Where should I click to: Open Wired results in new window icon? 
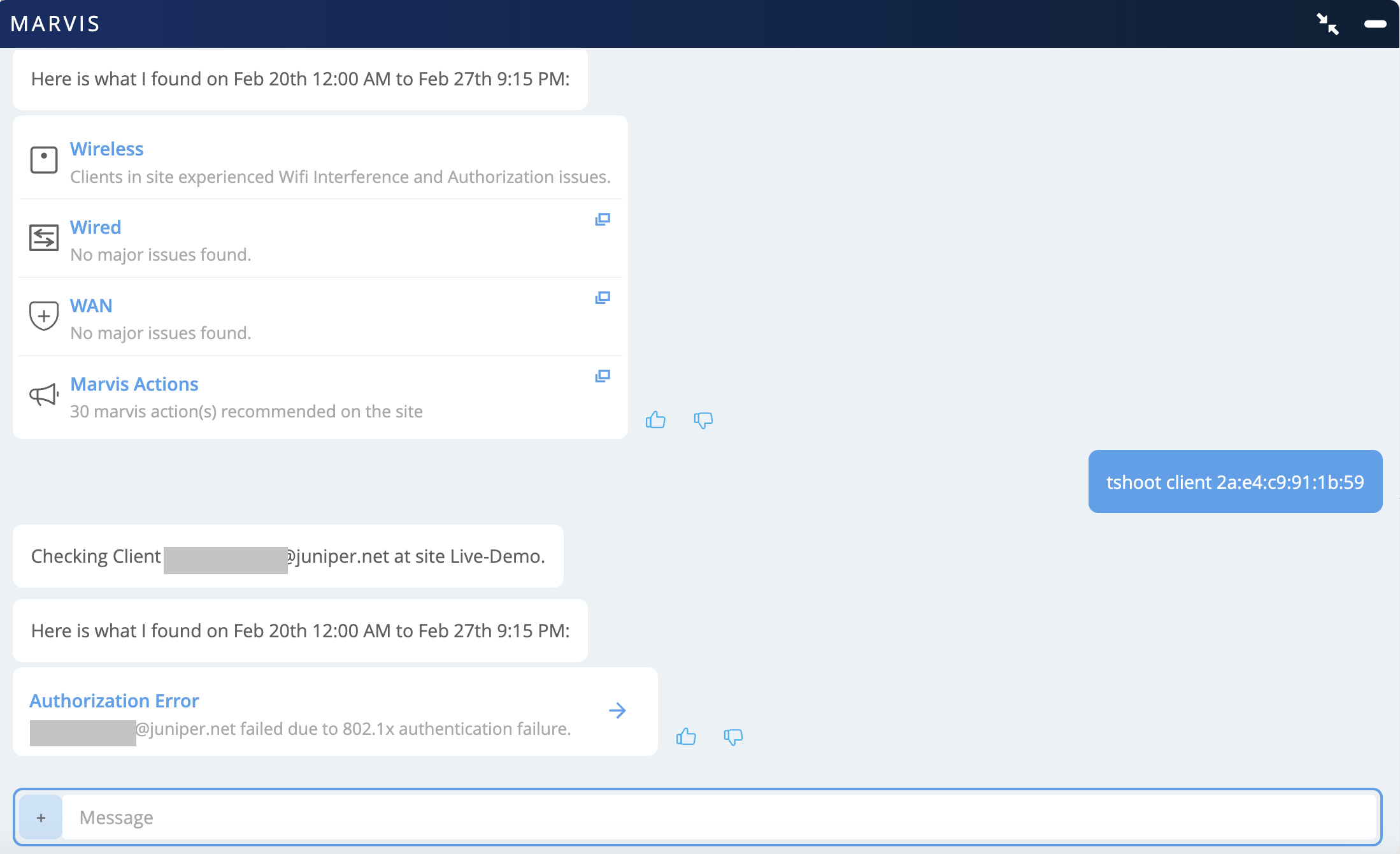pos(603,220)
